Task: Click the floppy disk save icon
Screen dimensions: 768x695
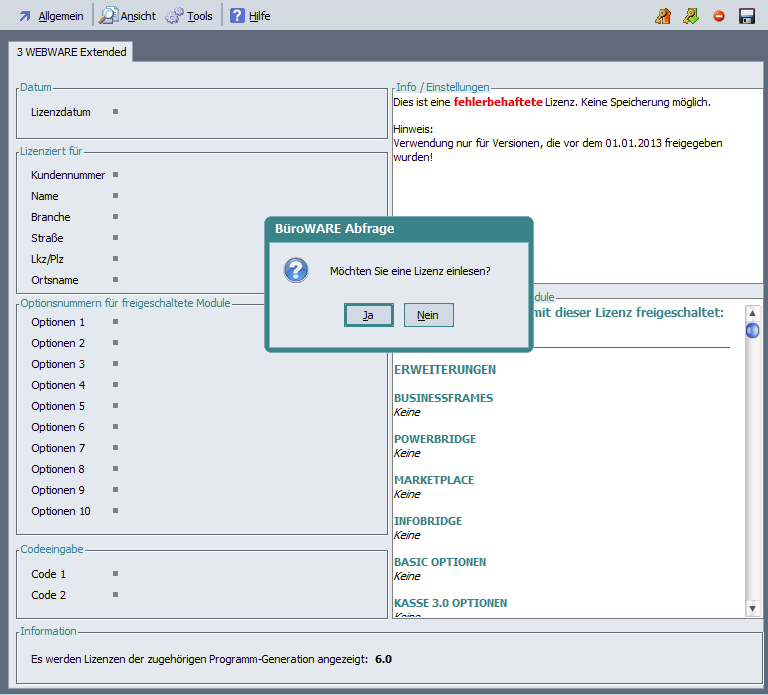Action: coord(746,16)
